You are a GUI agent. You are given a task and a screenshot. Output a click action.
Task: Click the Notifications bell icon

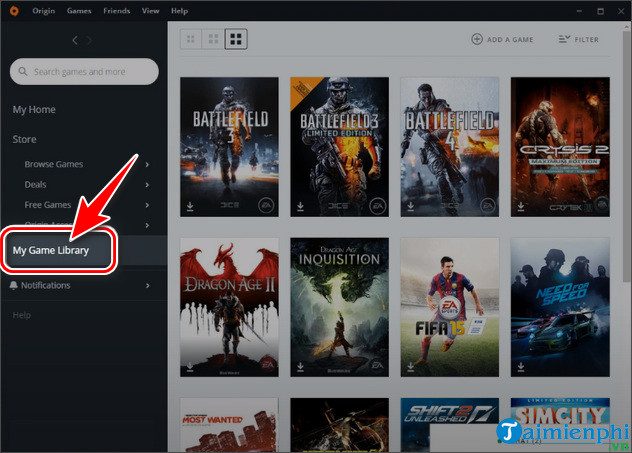[13, 285]
